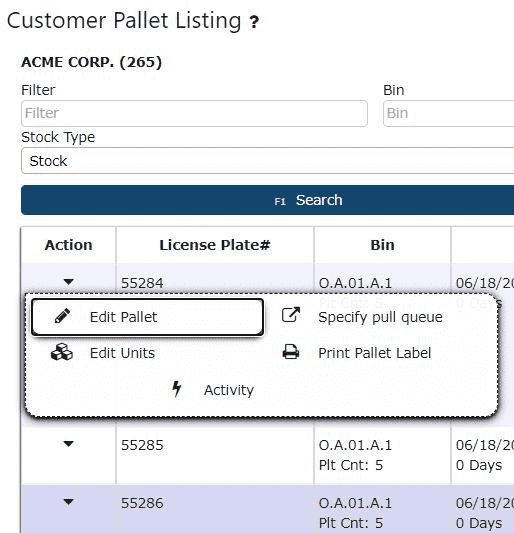Click into the Bin input field
Image resolution: width=514 pixels, height=533 pixels.
tap(448, 113)
